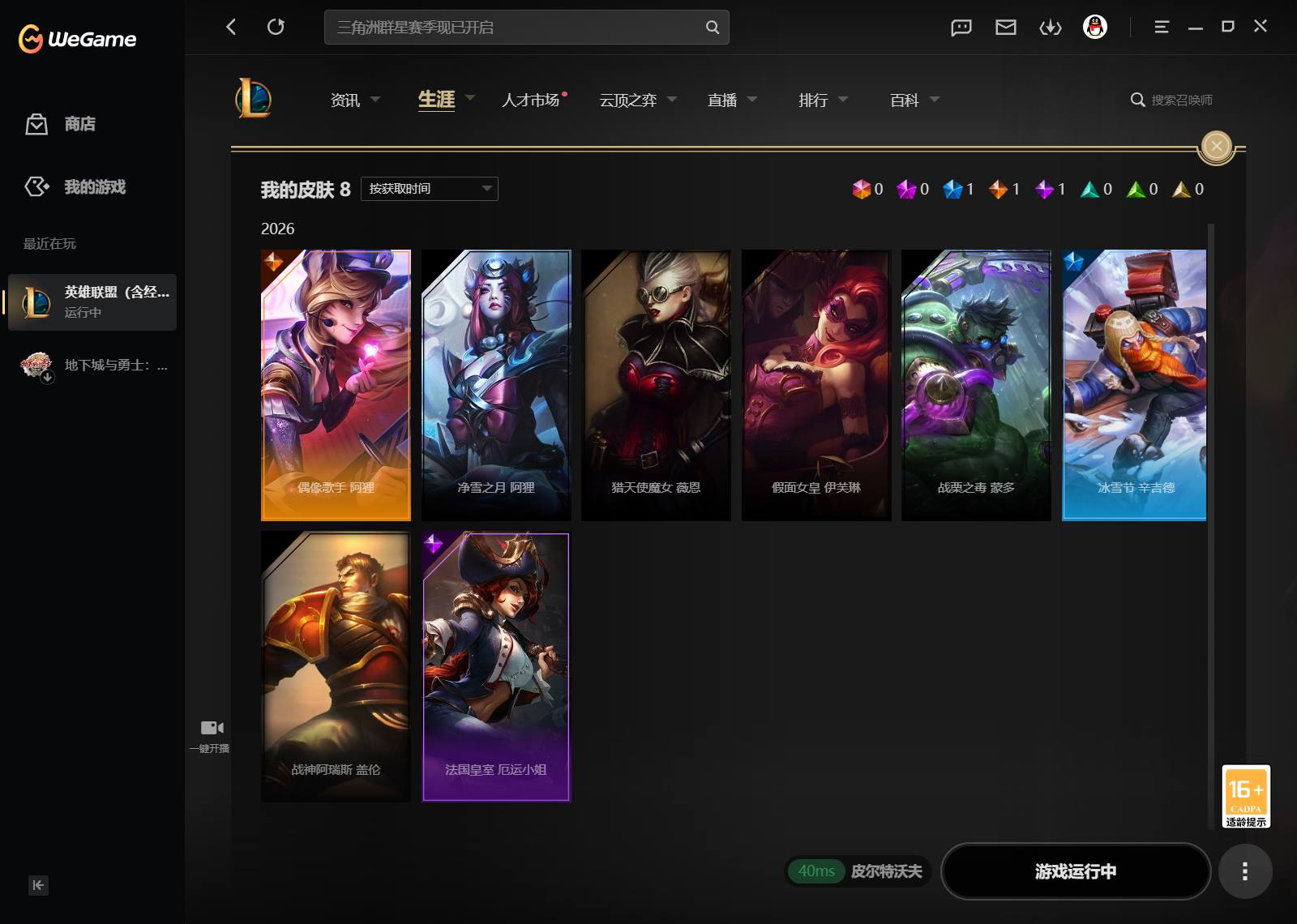Open the 按获取时间 sort dropdown
This screenshot has width=1297, height=924.
[x=430, y=189]
